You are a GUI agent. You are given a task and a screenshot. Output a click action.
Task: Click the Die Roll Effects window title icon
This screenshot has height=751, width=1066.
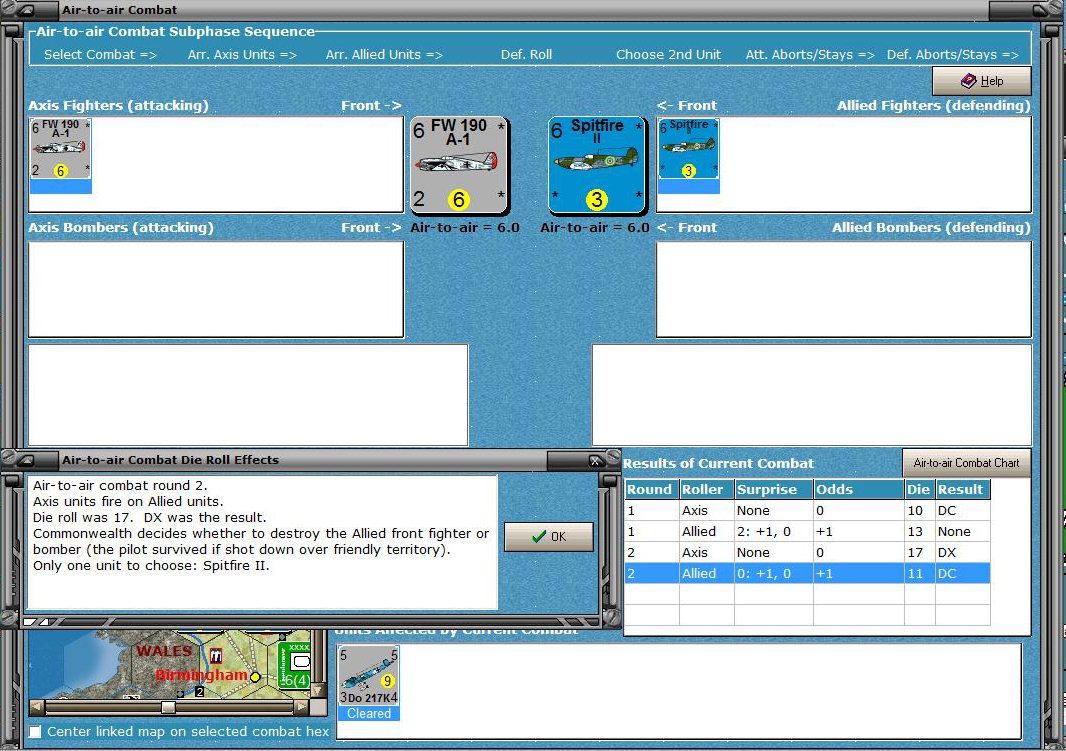27,460
